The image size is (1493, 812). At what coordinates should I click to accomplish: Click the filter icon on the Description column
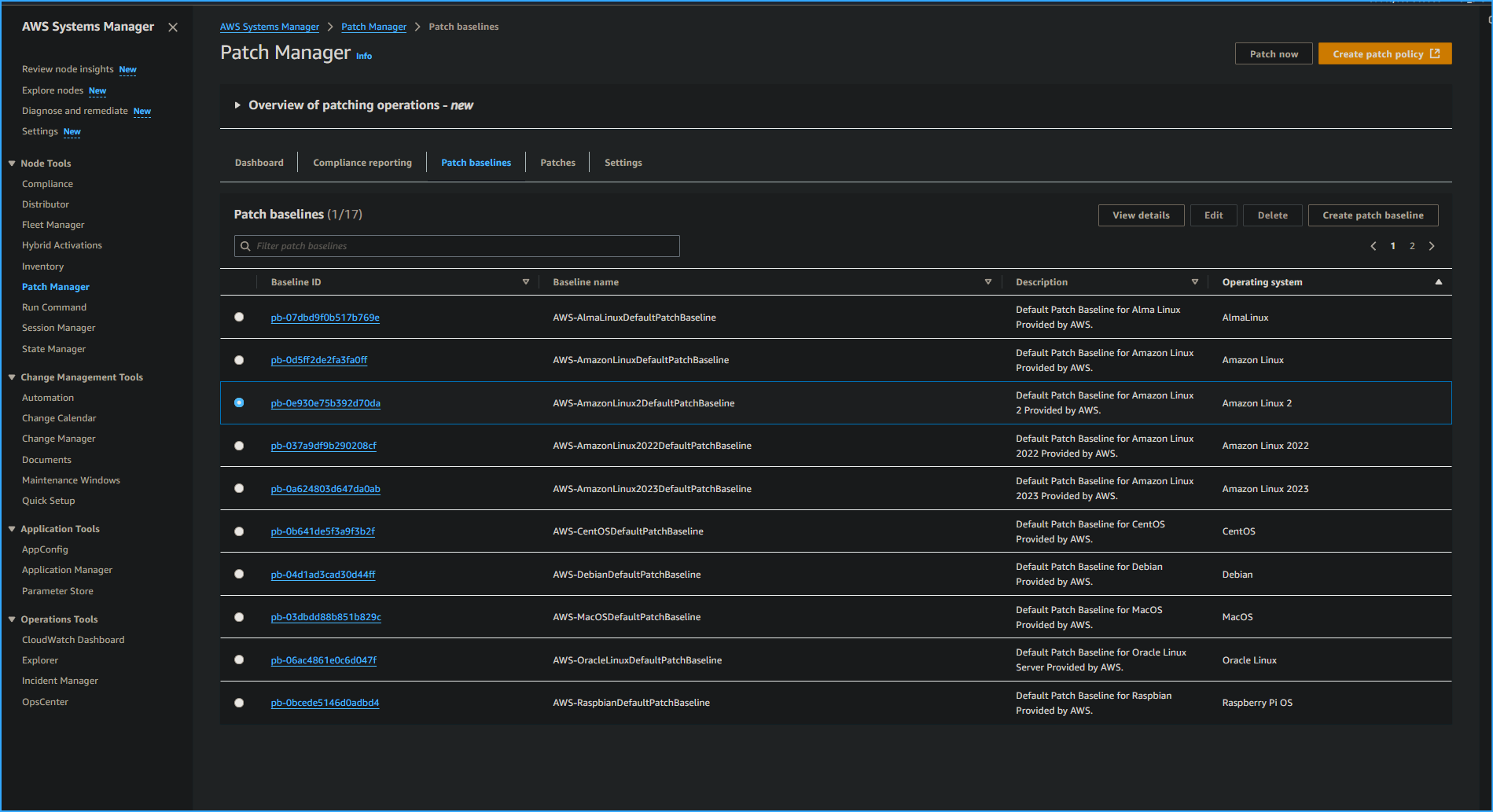tap(1194, 281)
